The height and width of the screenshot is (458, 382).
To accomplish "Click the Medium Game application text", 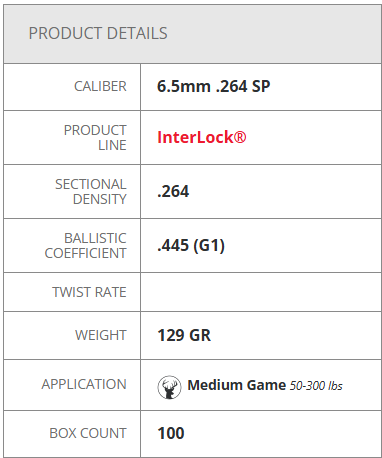I will click(x=237, y=385).
